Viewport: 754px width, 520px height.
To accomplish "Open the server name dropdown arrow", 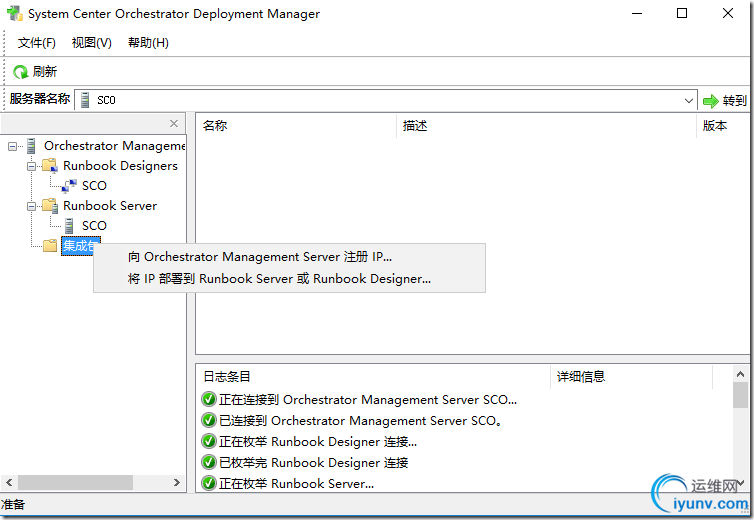I will (x=689, y=100).
